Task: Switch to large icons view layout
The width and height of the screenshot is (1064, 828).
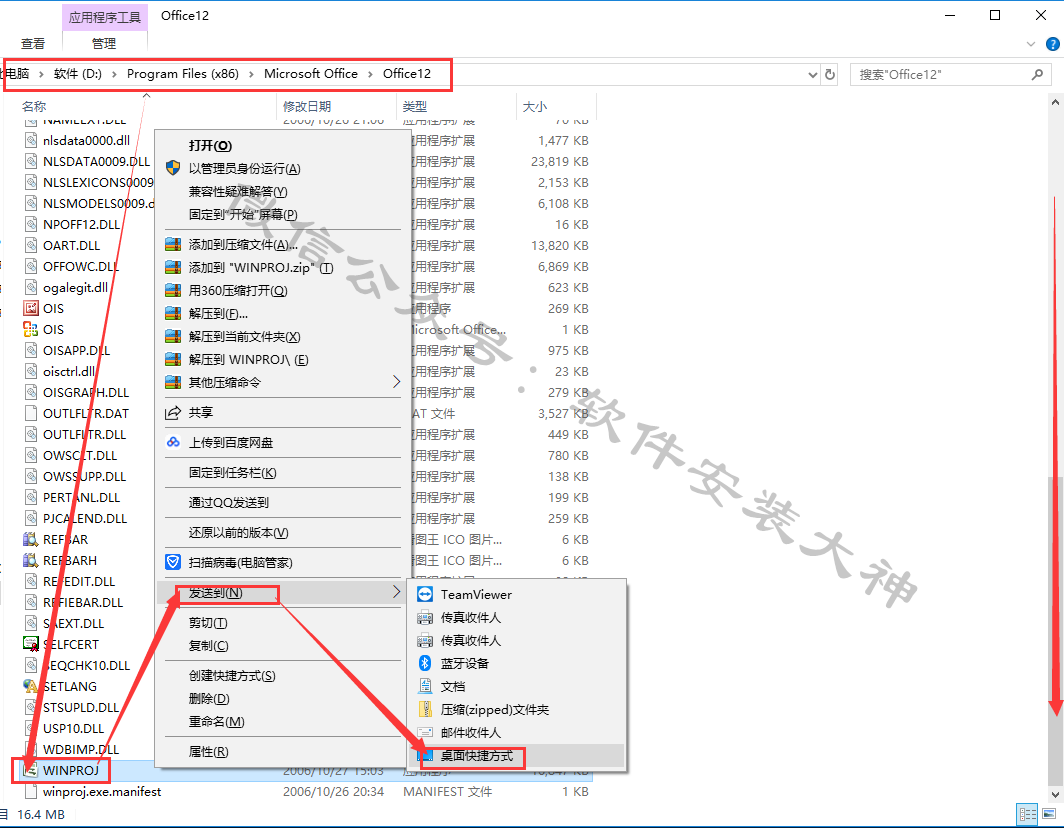Action: pyautogui.click(x=1049, y=814)
